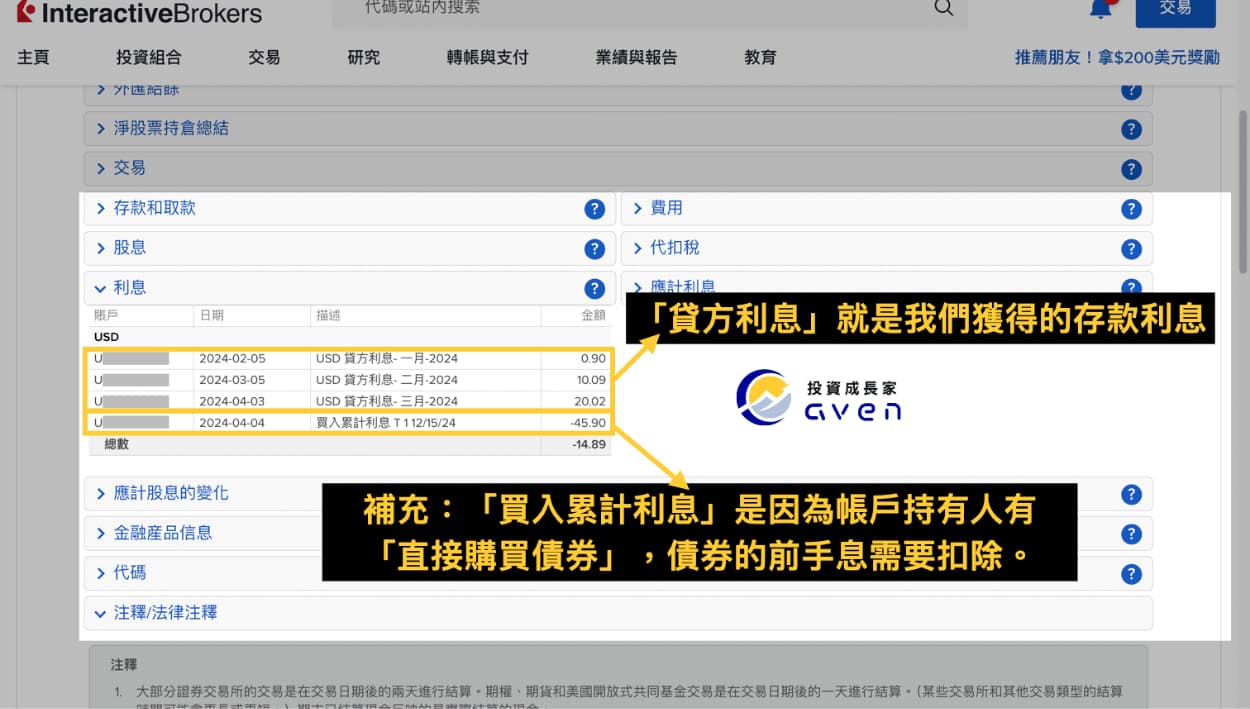This screenshot has width=1250, height=709.
Task: Click the total value -14.89
Action: click(588, 444)
